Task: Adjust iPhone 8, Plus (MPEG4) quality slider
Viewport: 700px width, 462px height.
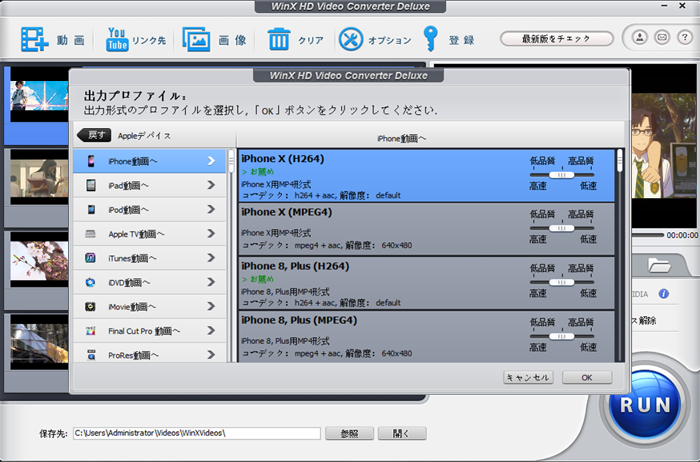Action: click(x=562, y=336)
